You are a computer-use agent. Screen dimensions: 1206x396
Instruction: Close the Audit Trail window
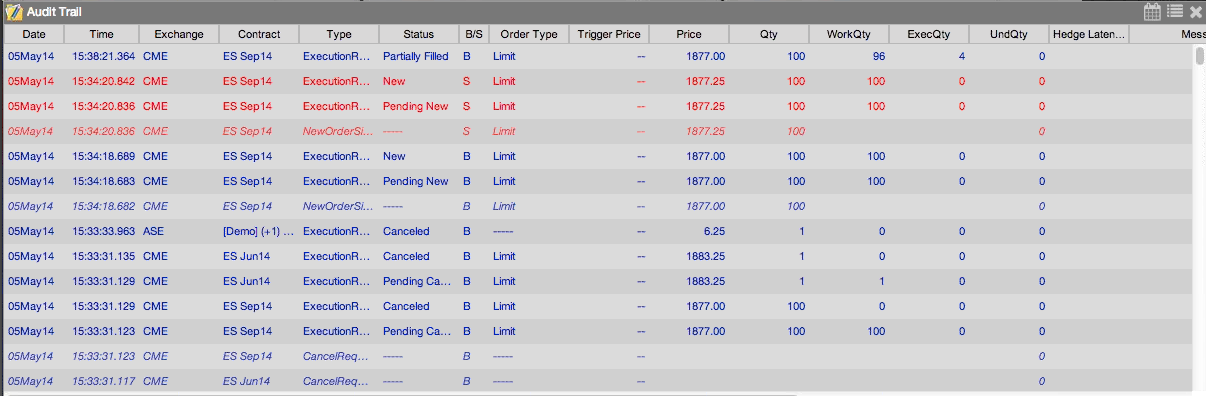(x=1195, y=12)
